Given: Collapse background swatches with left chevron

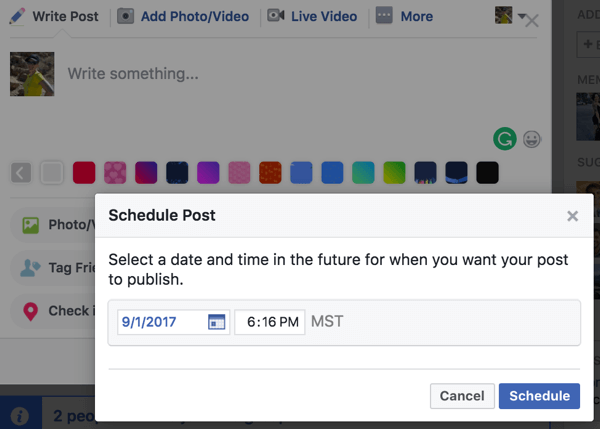Looking at the screenshot, I should [x=21, y=173].
